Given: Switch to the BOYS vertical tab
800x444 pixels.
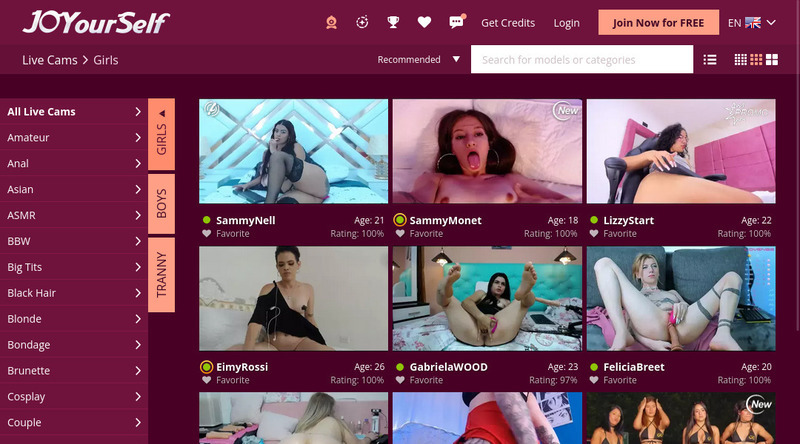Looking at the screenshot, I should point(162,204).
